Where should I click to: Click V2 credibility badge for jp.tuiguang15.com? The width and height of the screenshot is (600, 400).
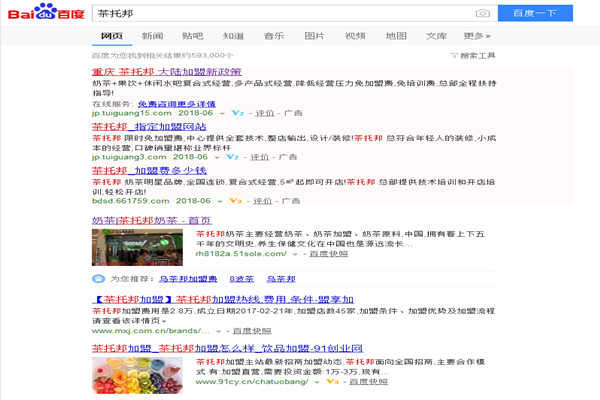tap(237, 114)
